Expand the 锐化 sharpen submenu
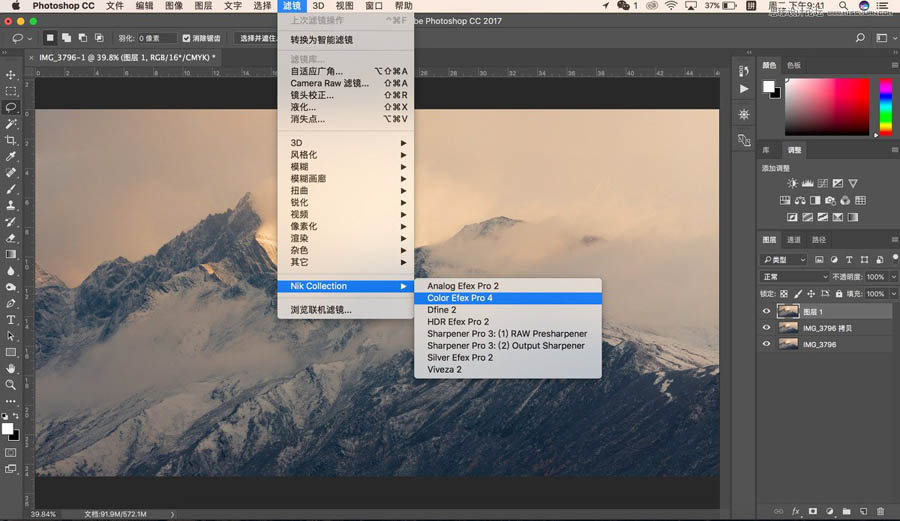 [345, 203]
